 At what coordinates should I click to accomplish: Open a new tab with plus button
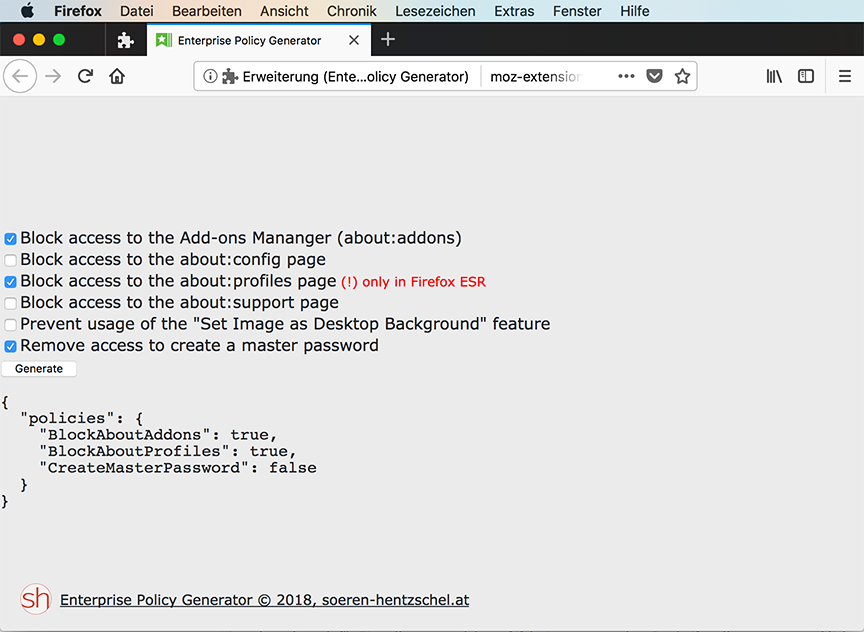(388, 39)
